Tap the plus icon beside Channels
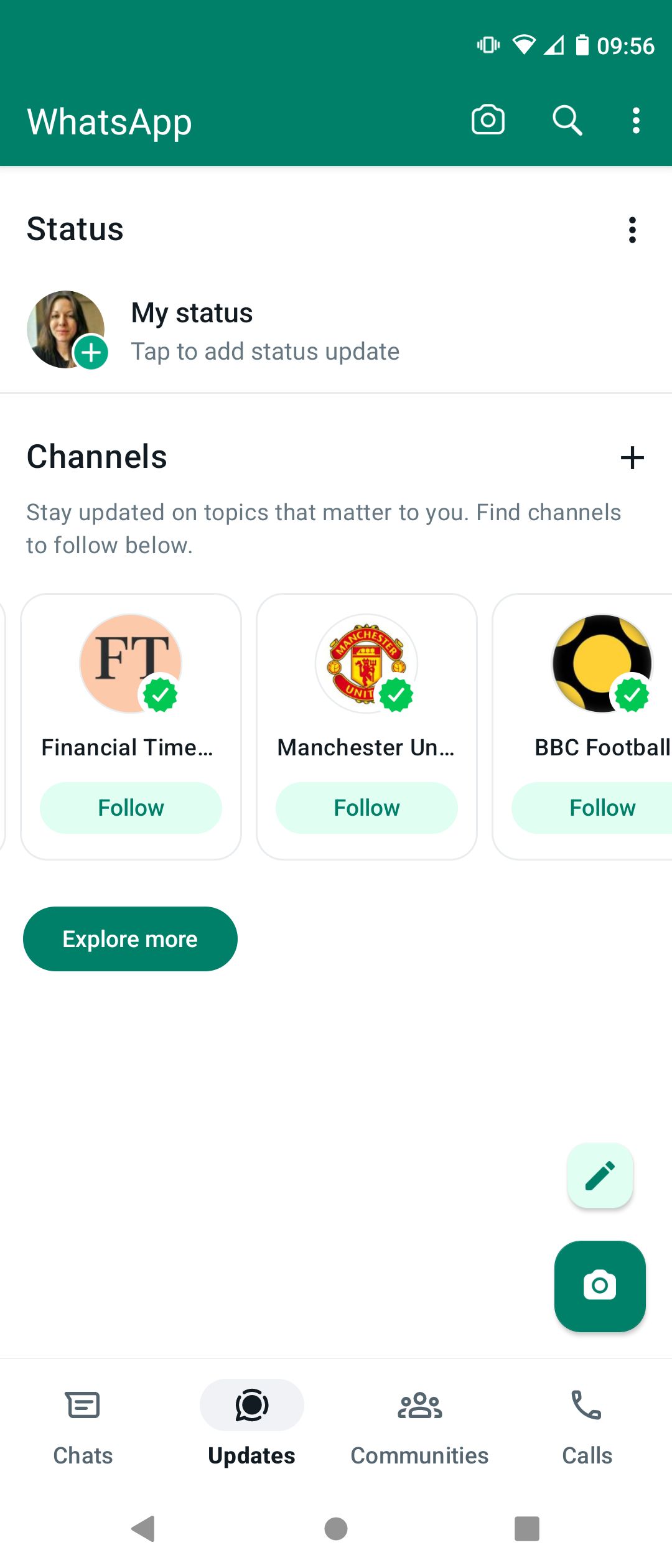The height and width of the screenshot is (1568, 672). point(632,458)
